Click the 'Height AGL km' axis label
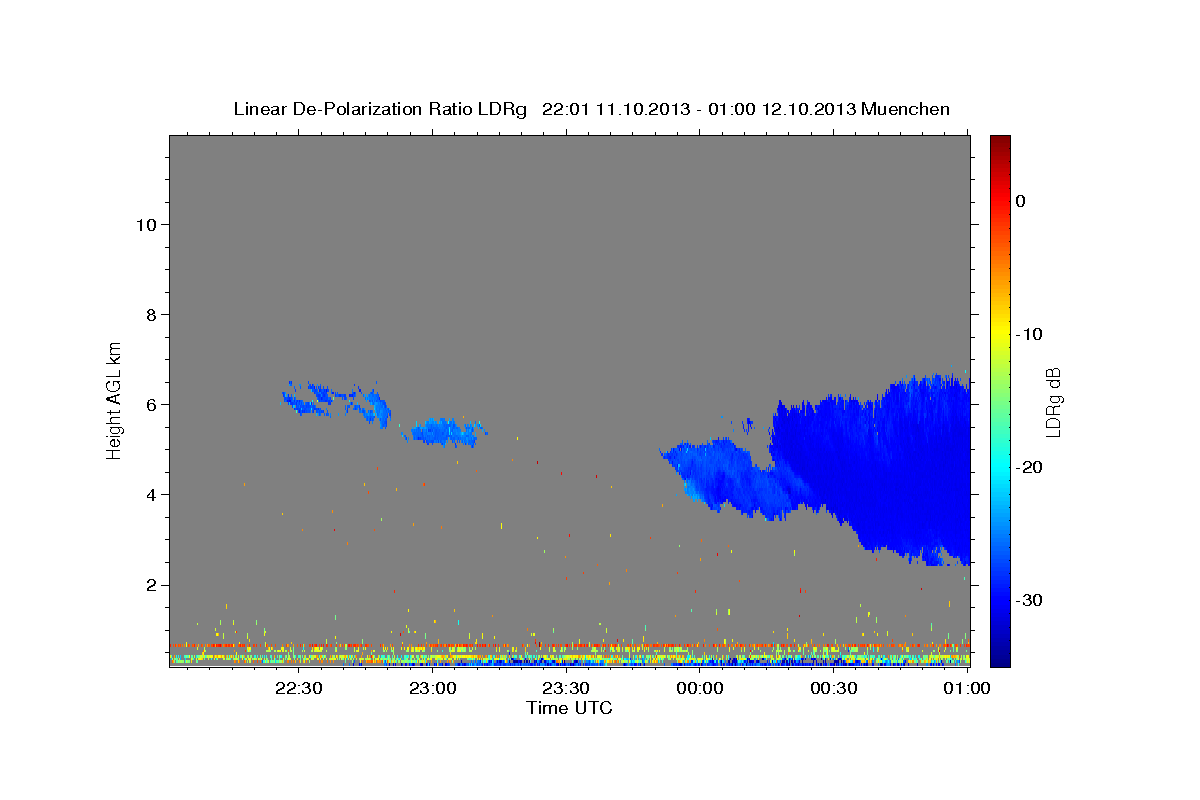The image size is (1200, 800). coord(115,400)
